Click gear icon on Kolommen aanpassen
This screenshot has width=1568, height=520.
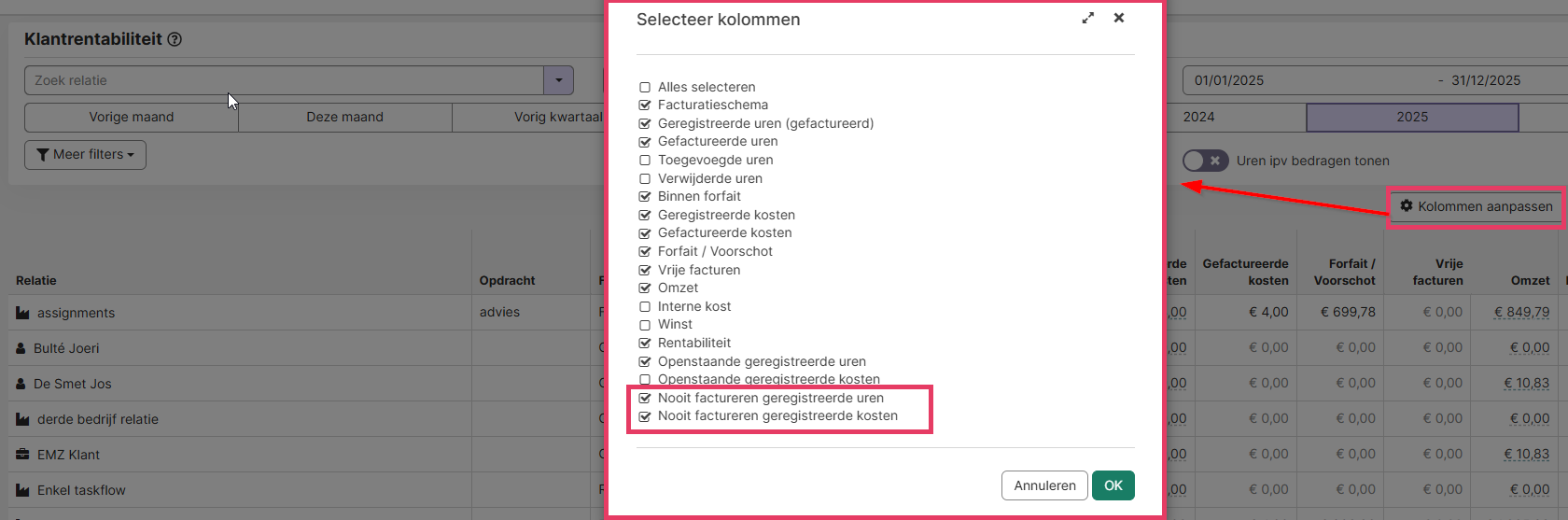[1407, 205]
